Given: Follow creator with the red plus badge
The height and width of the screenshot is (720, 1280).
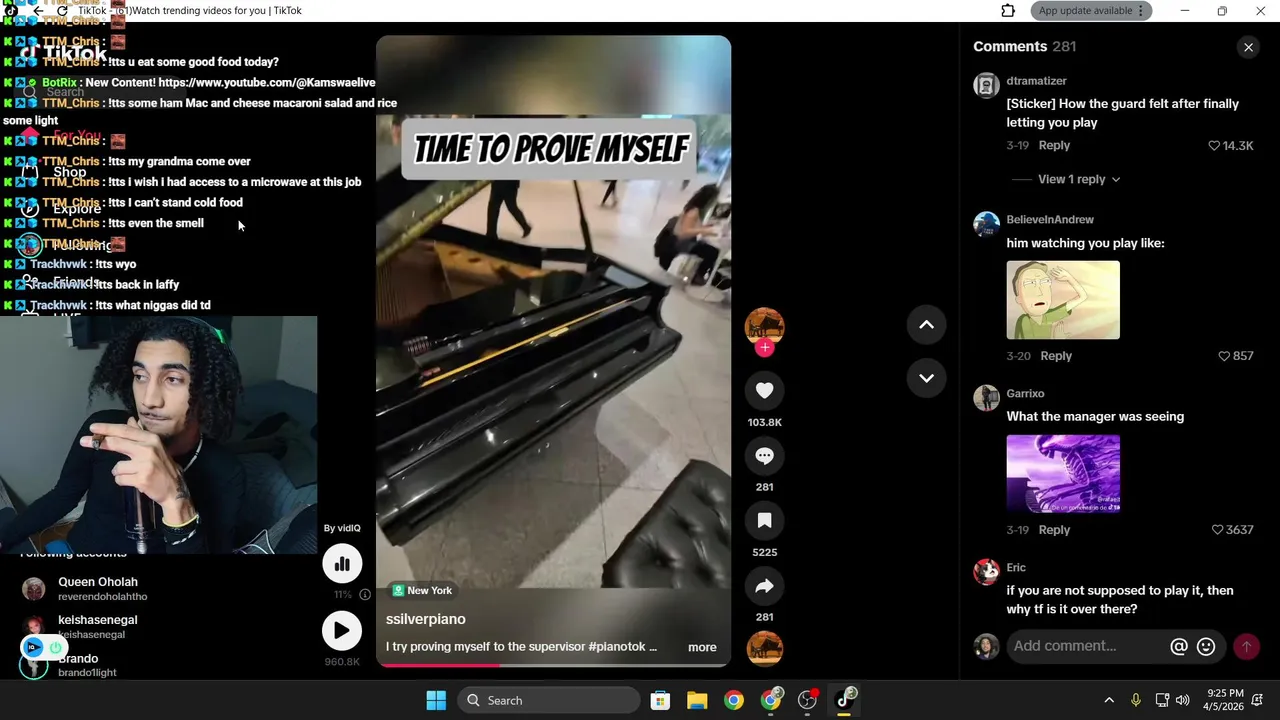Looking at the screenshot, I should [764, 348].
